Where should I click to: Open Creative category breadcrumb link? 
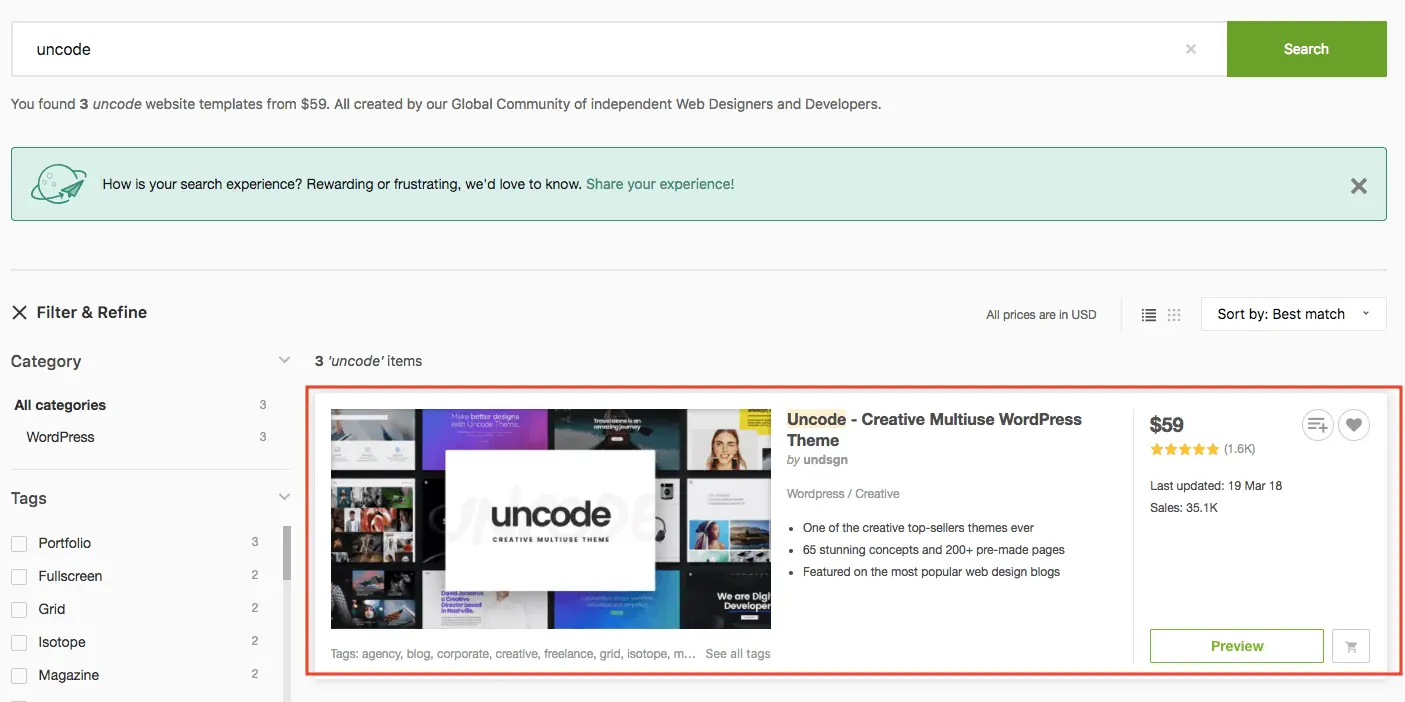point(877,494)
